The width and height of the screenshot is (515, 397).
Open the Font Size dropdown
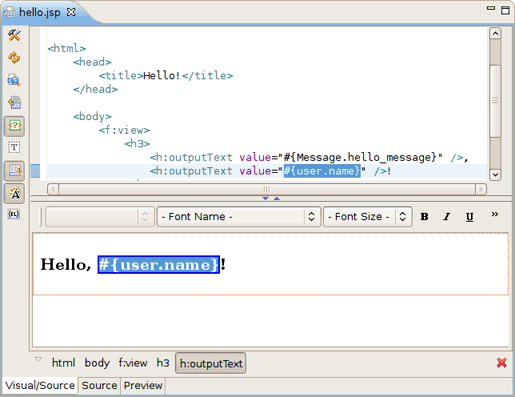coord(367,217)
